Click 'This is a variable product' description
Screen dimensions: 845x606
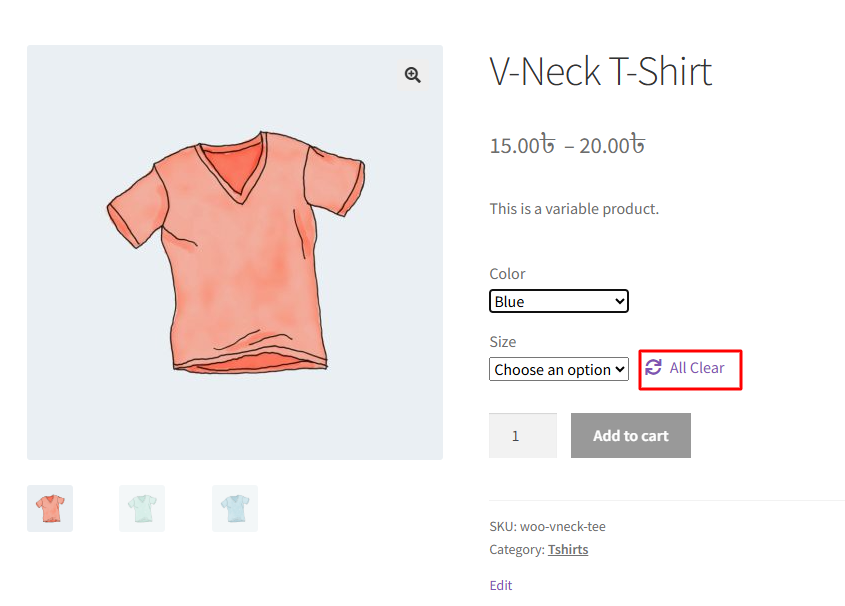[x=574, y=209]
